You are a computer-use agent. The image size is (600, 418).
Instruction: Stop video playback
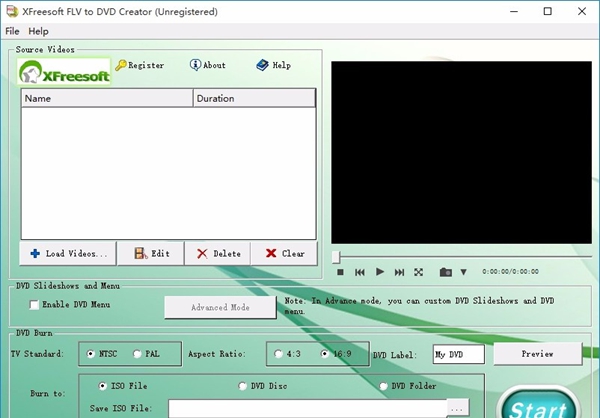click(x=340, y=272)
